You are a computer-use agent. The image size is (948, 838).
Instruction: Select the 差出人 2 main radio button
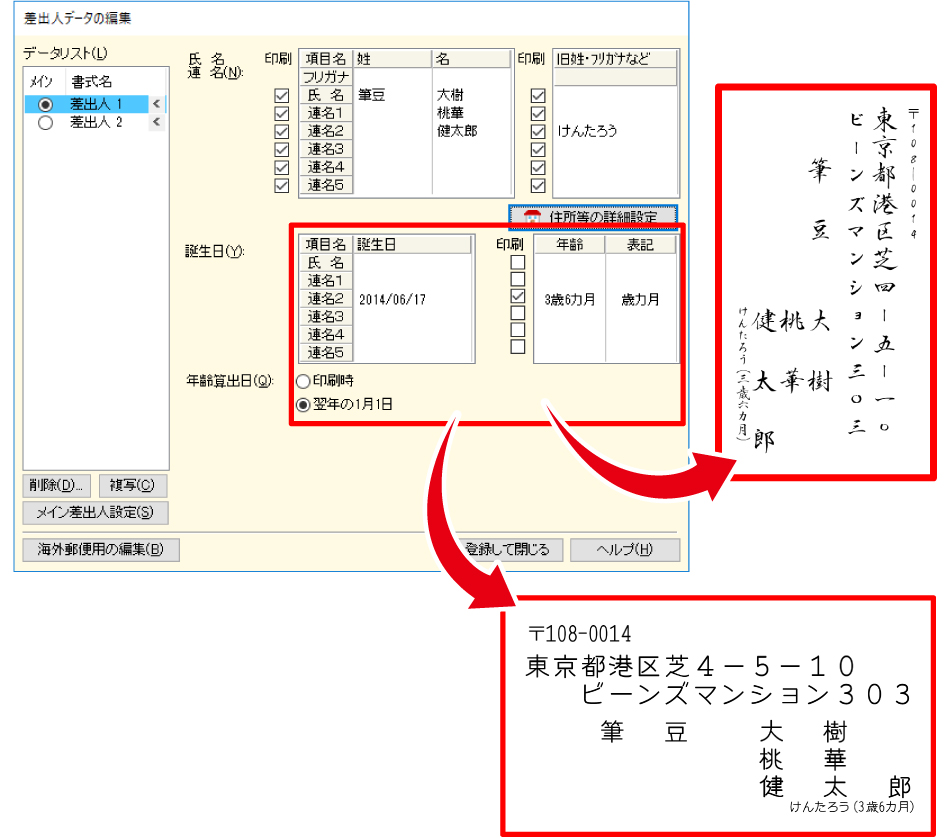pyautogui.click(x=44, y=123)
